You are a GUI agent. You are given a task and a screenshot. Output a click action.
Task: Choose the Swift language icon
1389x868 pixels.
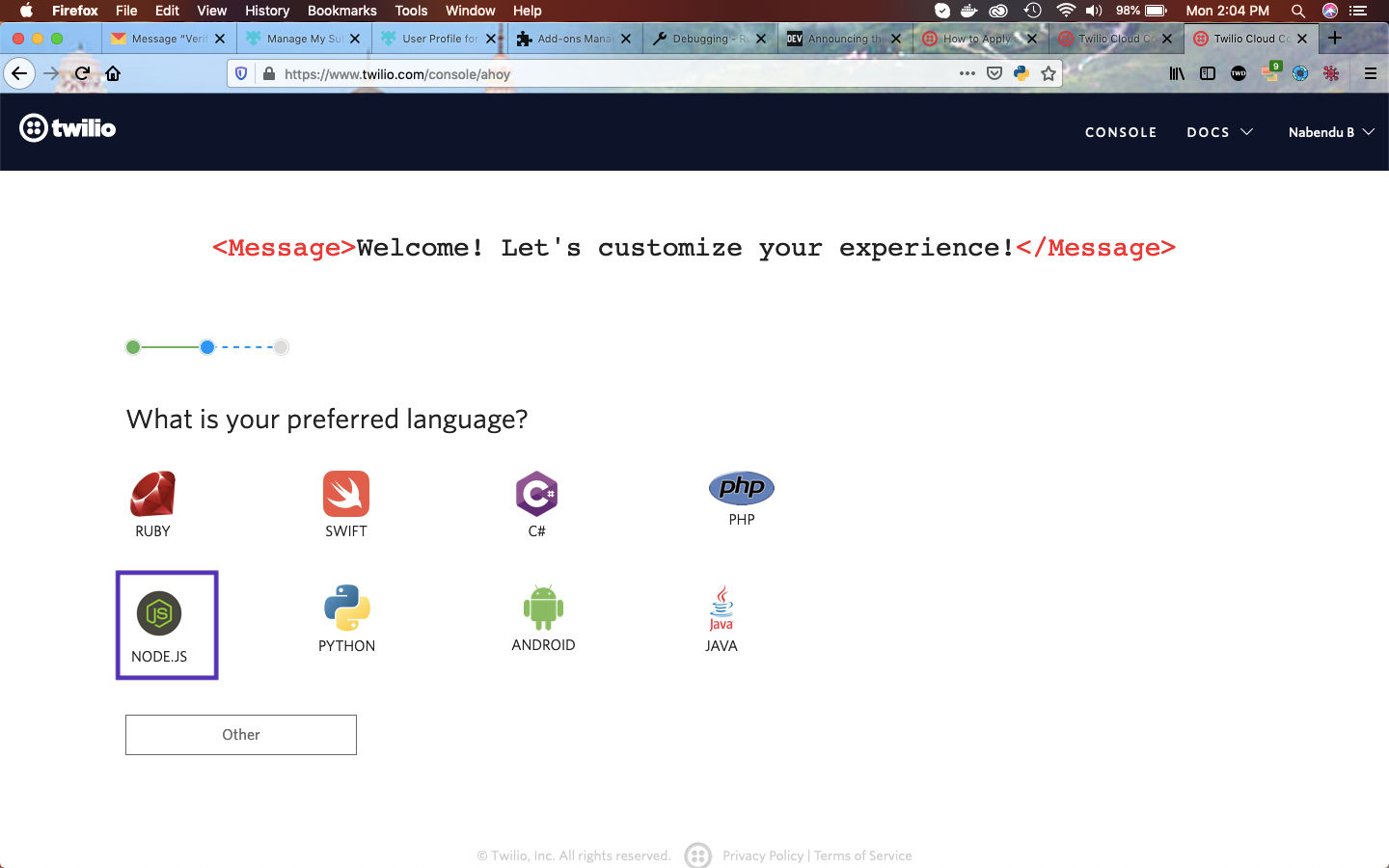tap(346, 494)
